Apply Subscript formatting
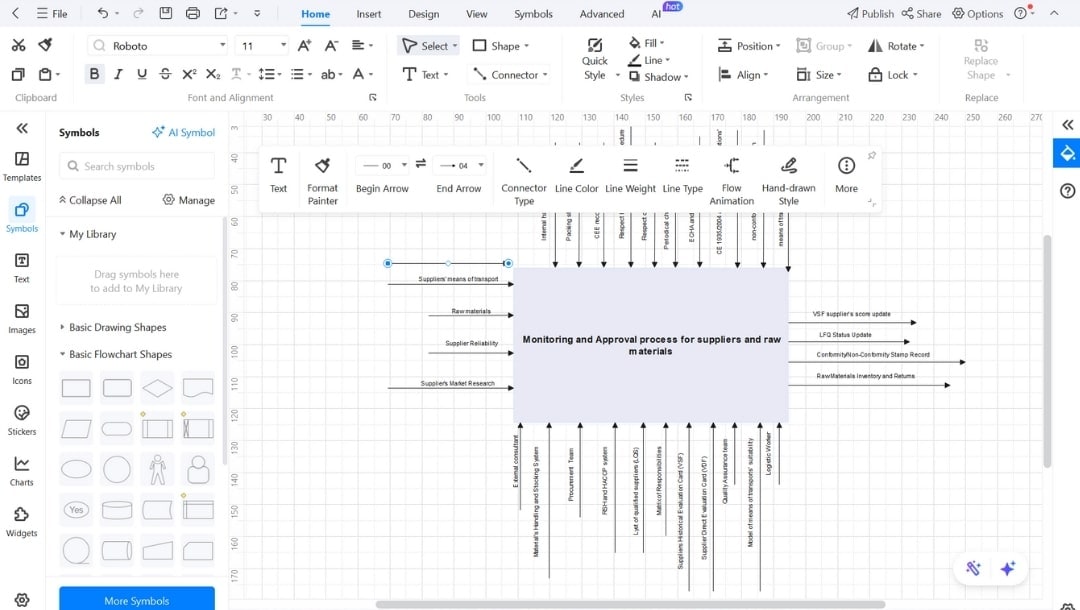1080x610 pixels. coord(213,74)
